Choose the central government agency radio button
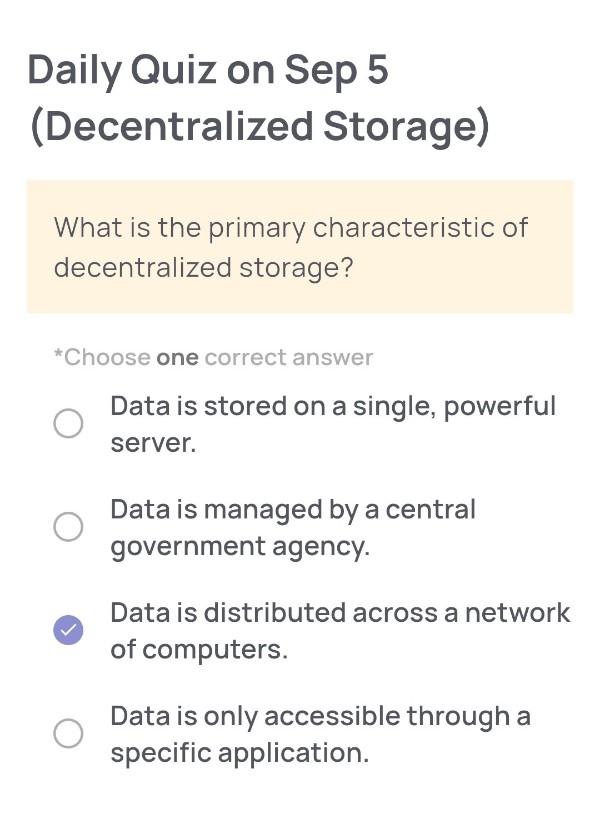This screenshot has width=600, height=829. coord(68,527)
